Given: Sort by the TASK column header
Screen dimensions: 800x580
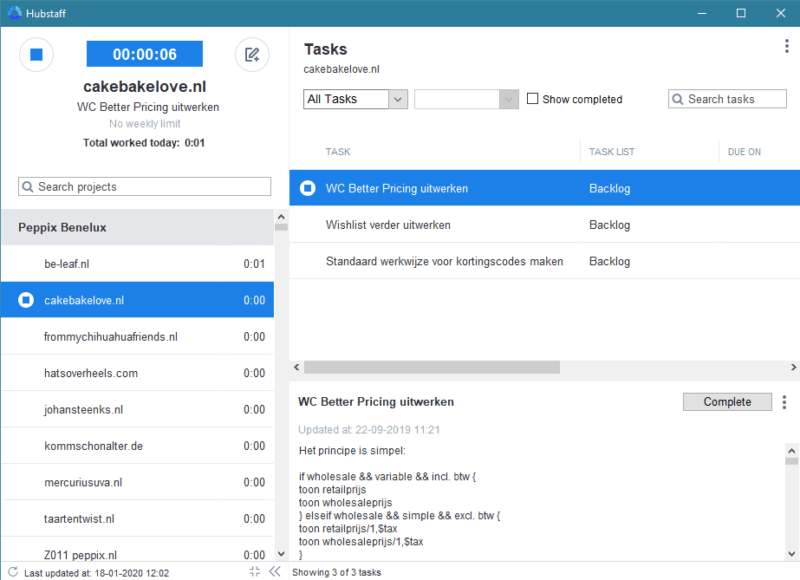Looking at the screenshot, I should [338, 152].
